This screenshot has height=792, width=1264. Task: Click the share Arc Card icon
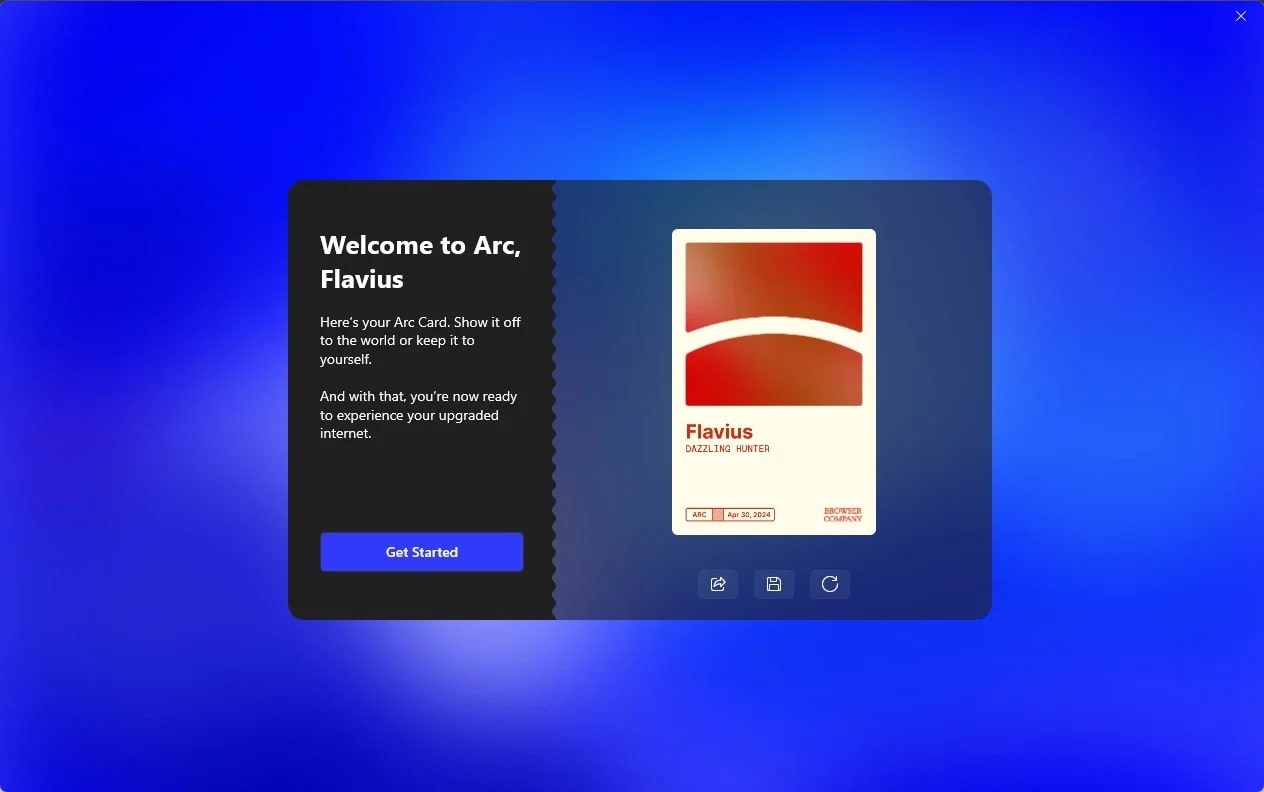click(x=718, y=584)
